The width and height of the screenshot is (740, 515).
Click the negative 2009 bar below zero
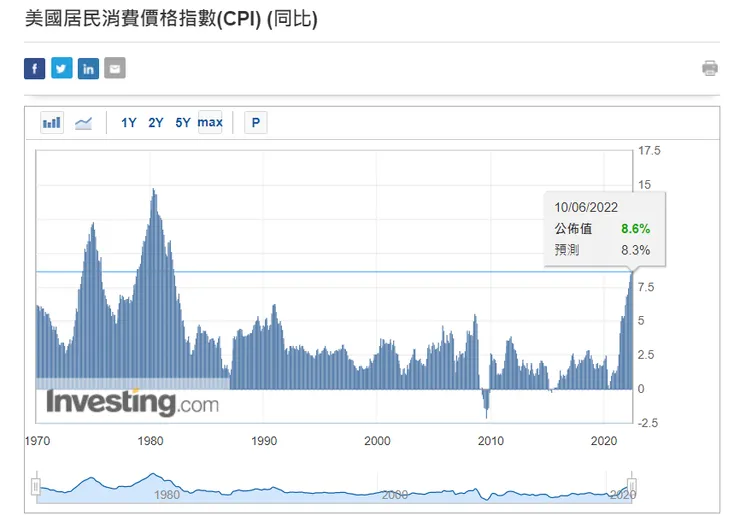(x=487, y=404)
